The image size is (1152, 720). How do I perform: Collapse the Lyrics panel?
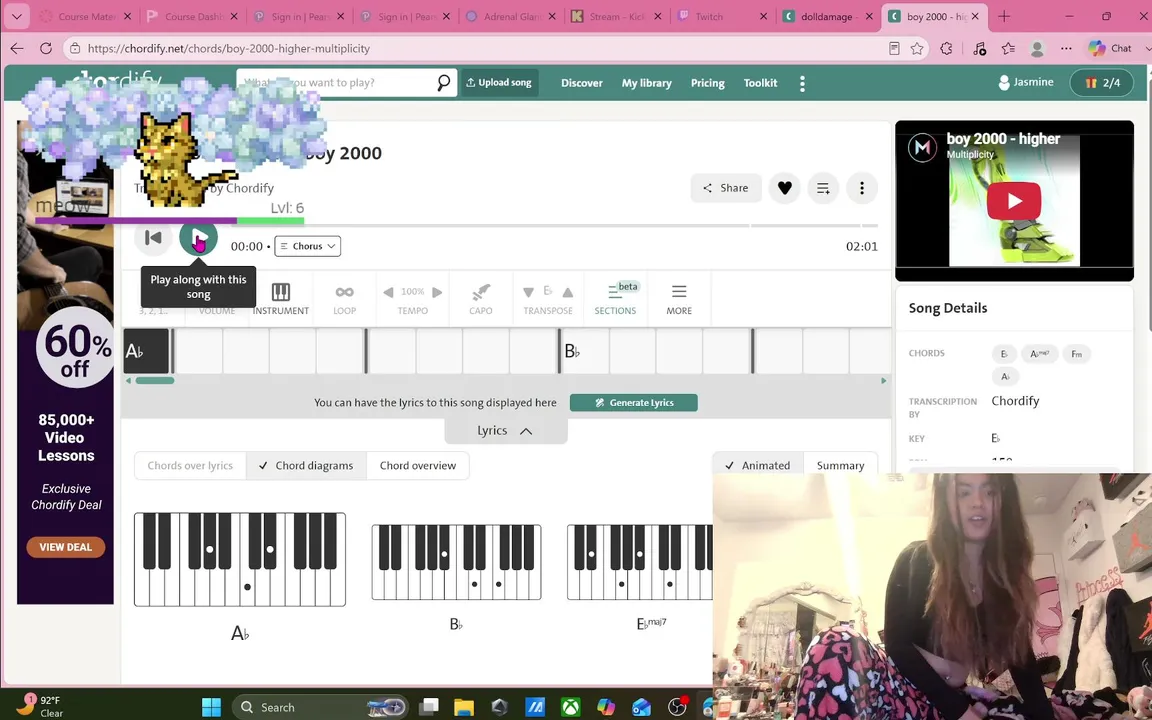click(x=505, y=431)
